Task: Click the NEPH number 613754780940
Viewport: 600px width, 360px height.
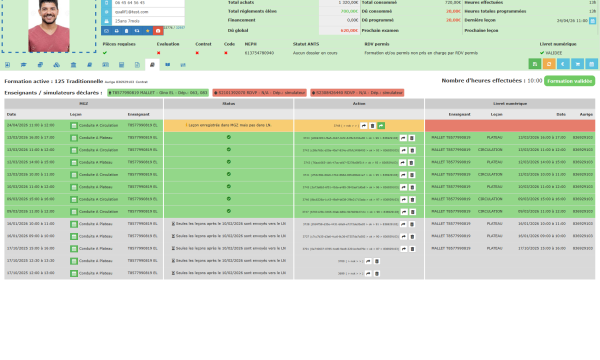Action: [x=259, y=53]
